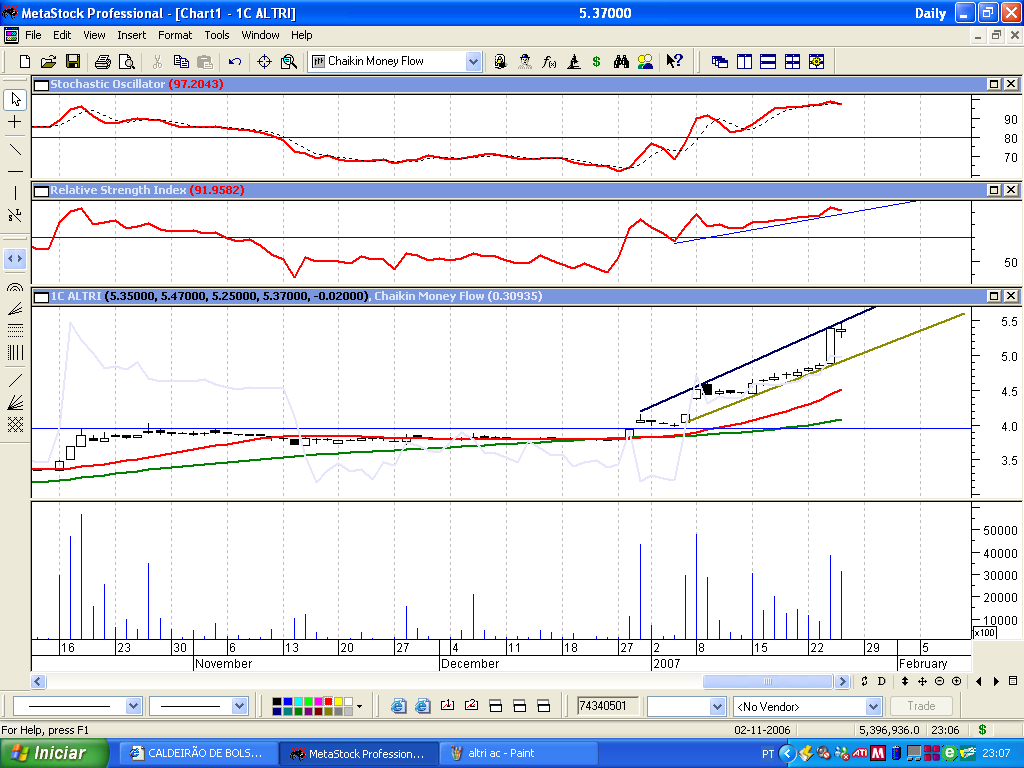Open the binoculars Explorer tool
1024x768 pixels.
[x=621, y=61]
